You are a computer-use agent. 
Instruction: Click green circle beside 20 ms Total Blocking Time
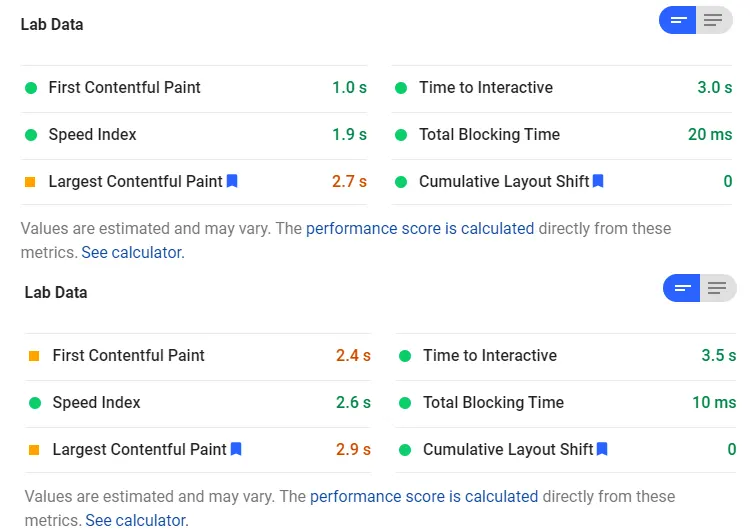pos(401,135)
